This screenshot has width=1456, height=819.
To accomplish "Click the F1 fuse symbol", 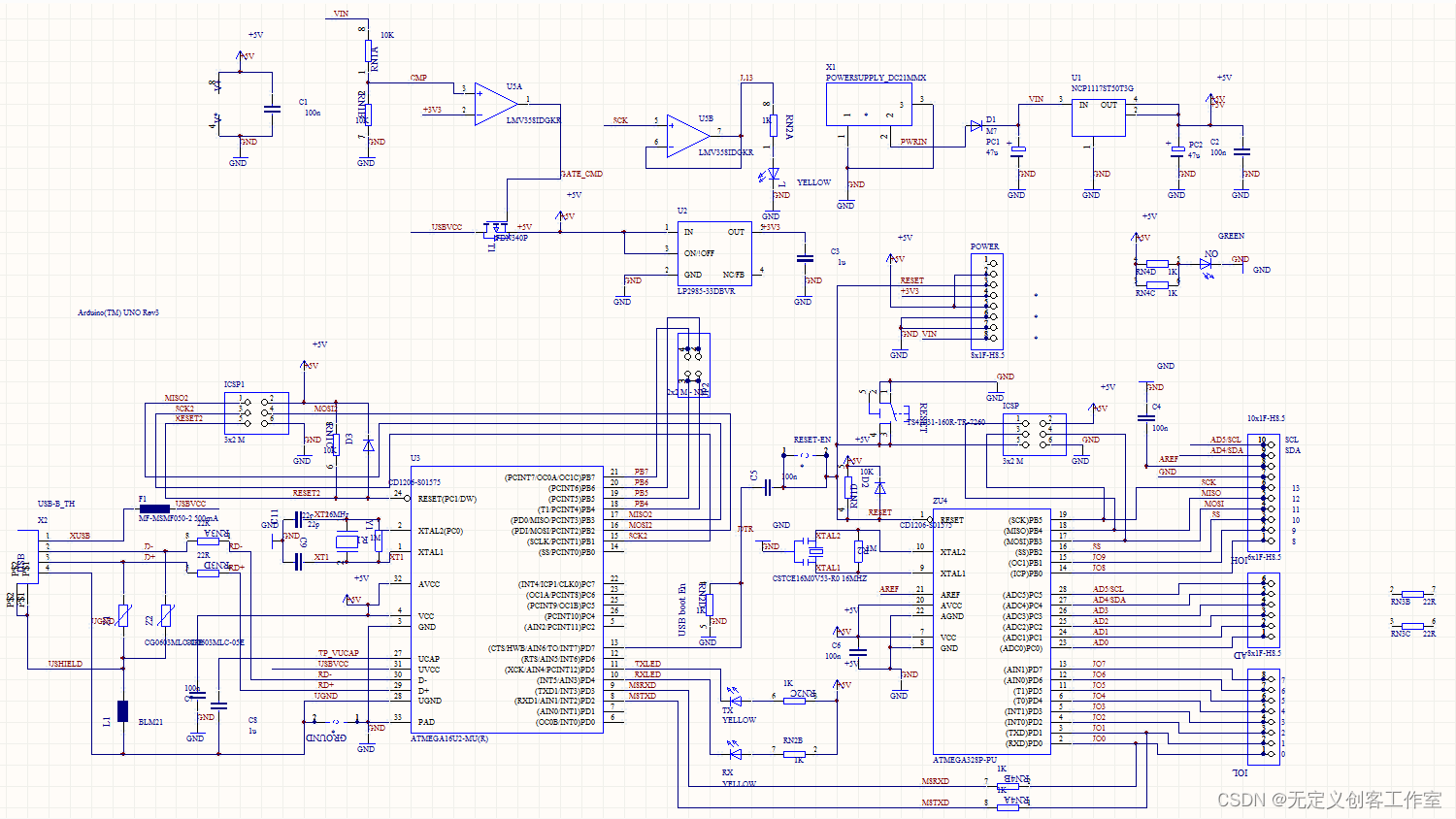I will point(154,508).
